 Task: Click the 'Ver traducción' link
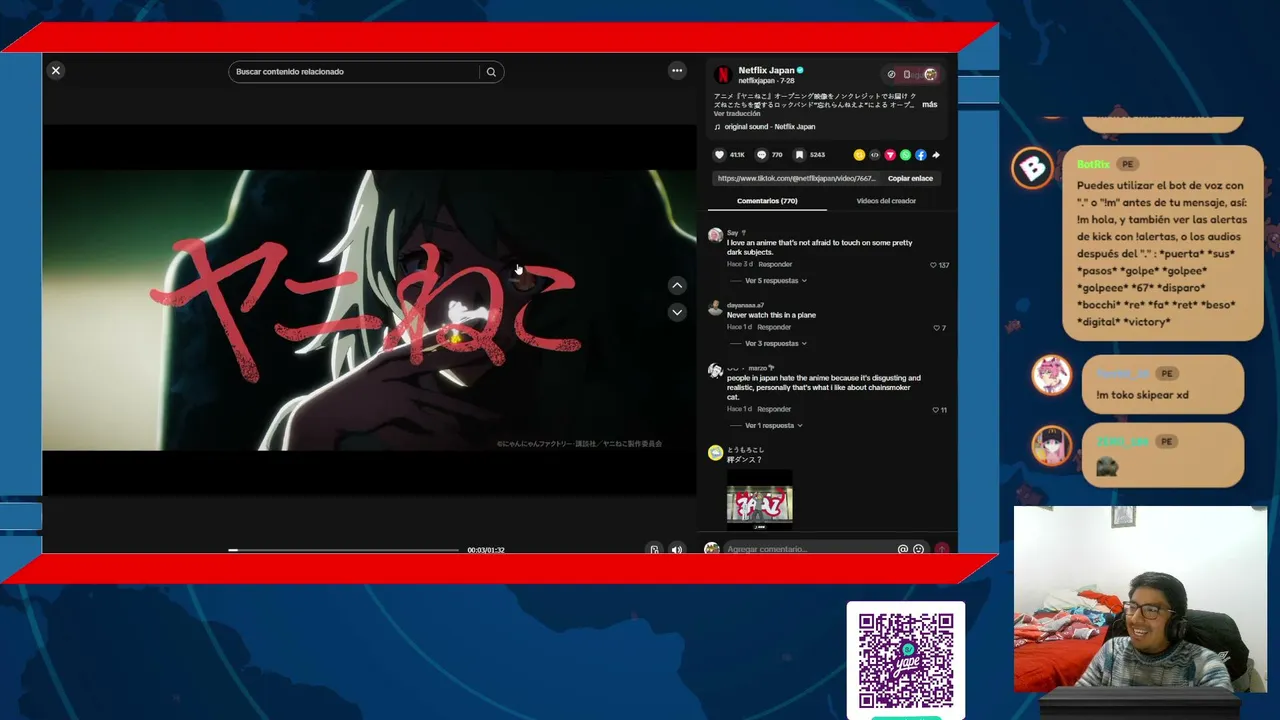tap(737, 114)
